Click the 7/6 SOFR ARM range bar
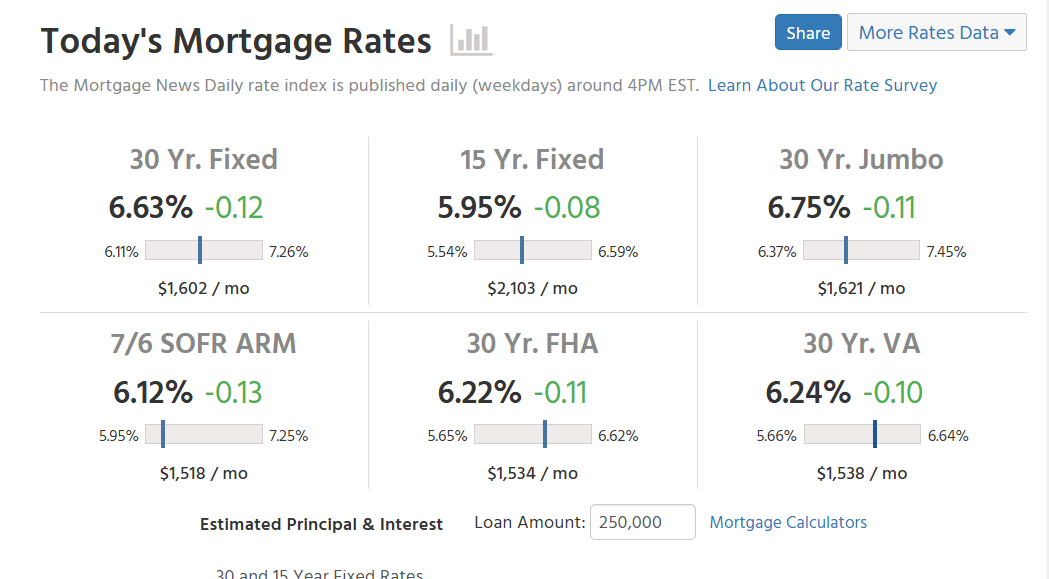This screenshot has width=1049, height=579. coord(204,434)
